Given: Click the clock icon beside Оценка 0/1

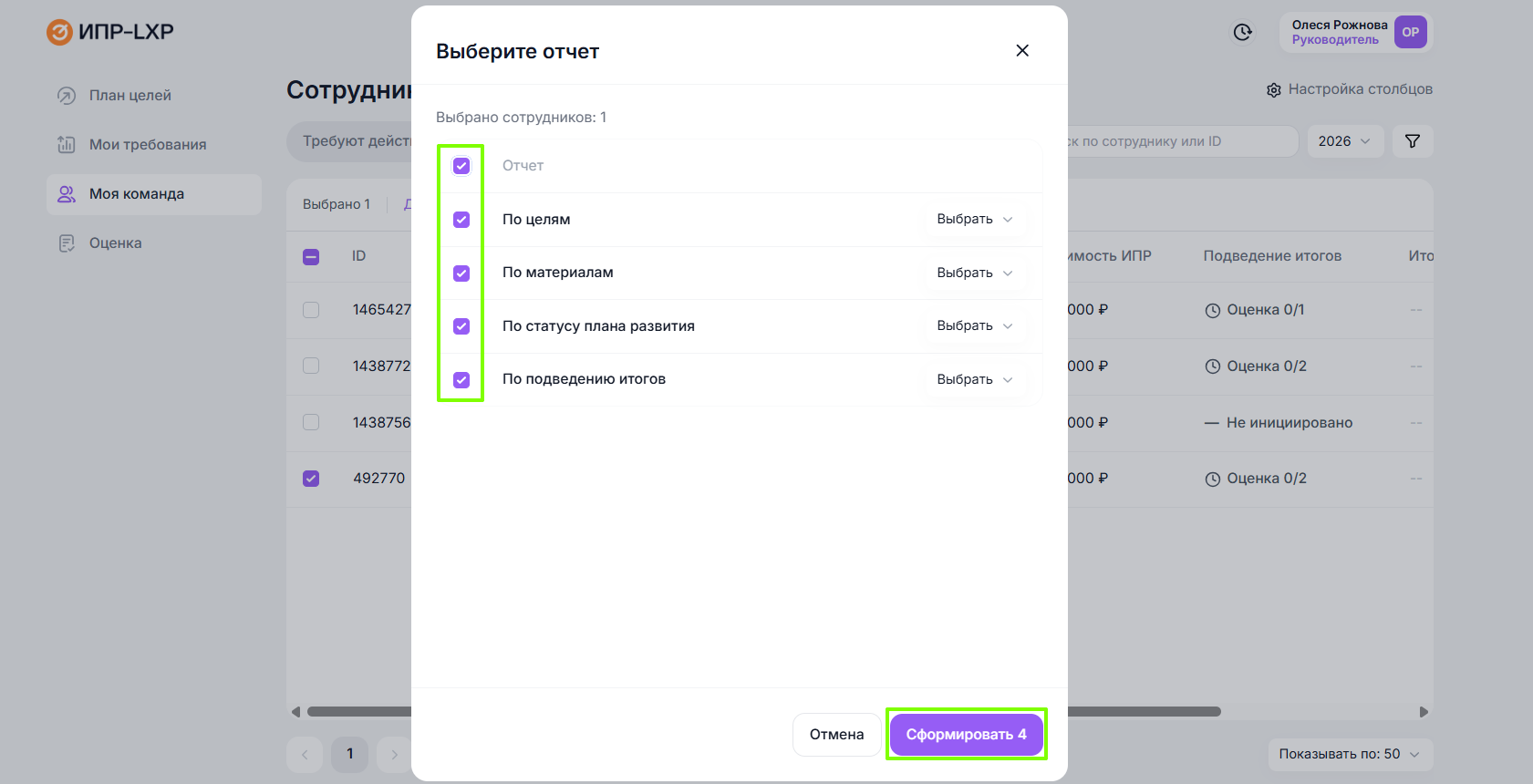Looking at the screenshot, I should [1213, 311].
